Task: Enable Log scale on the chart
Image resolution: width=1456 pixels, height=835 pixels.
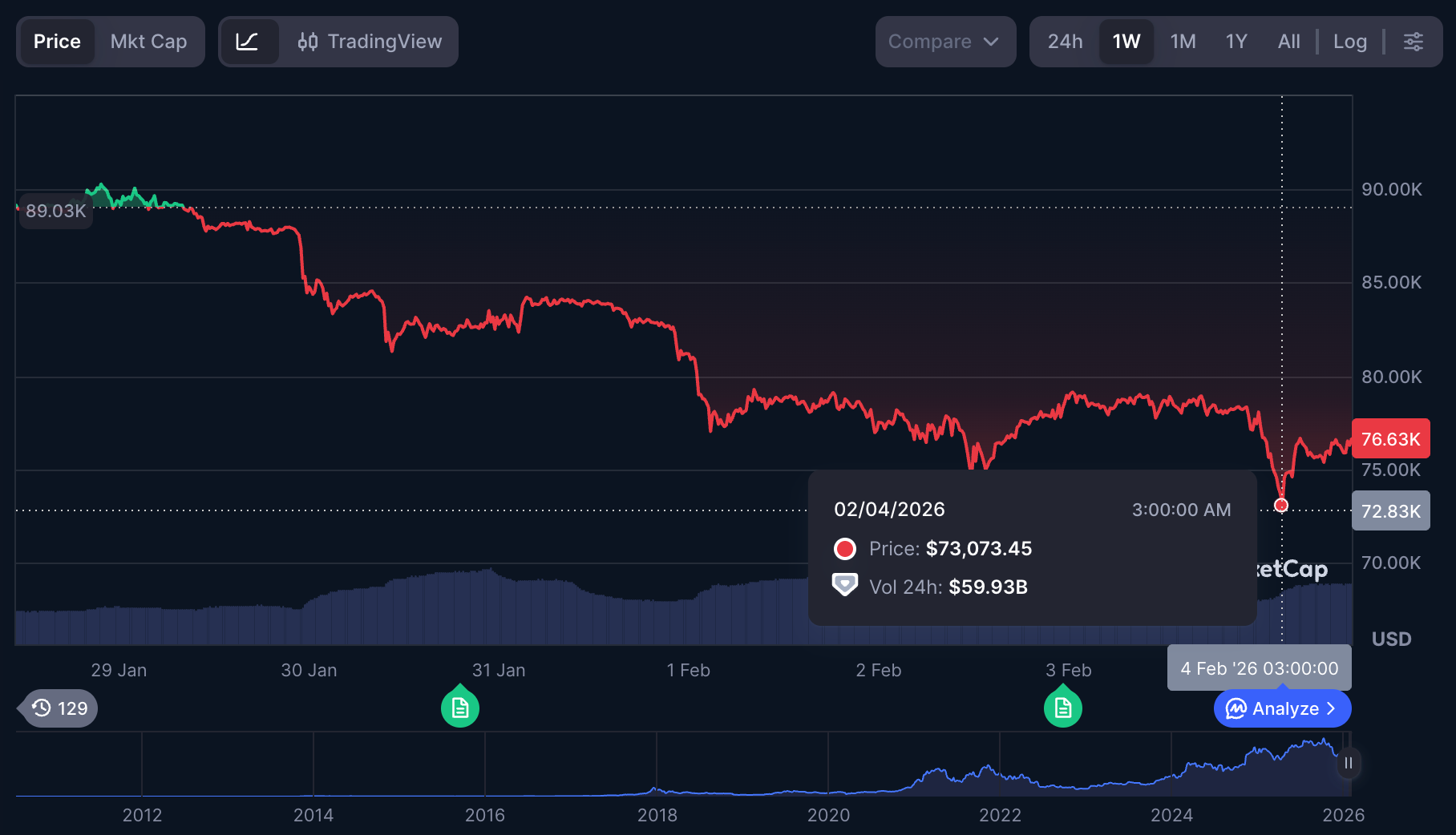Action: click(1349, 42)
